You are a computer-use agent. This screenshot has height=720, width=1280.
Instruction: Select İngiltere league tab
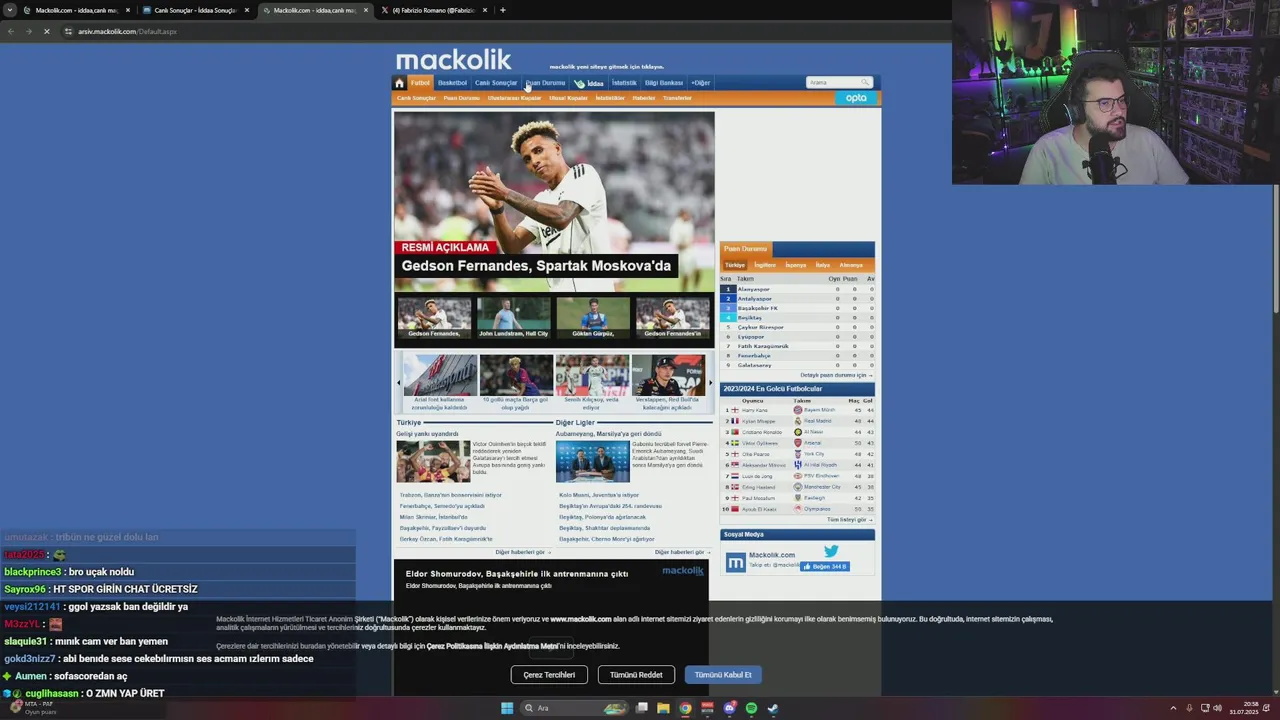point(765,265)
